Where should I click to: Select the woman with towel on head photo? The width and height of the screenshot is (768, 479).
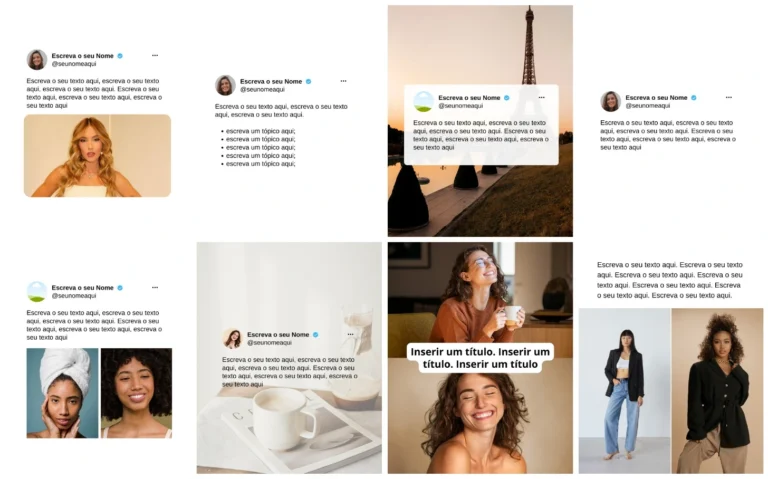click(x=62, y=393)
